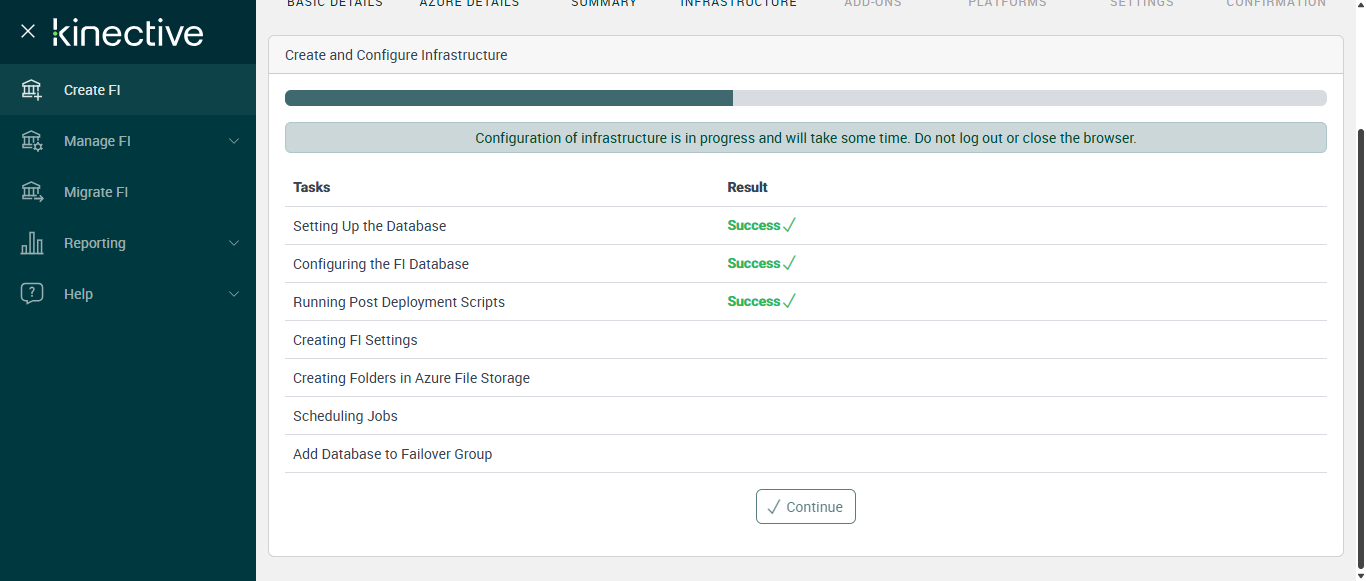Click the Success result for Running Post Deployment Scripts
This screenshot has height=581, width=1366.
point(754,302)
